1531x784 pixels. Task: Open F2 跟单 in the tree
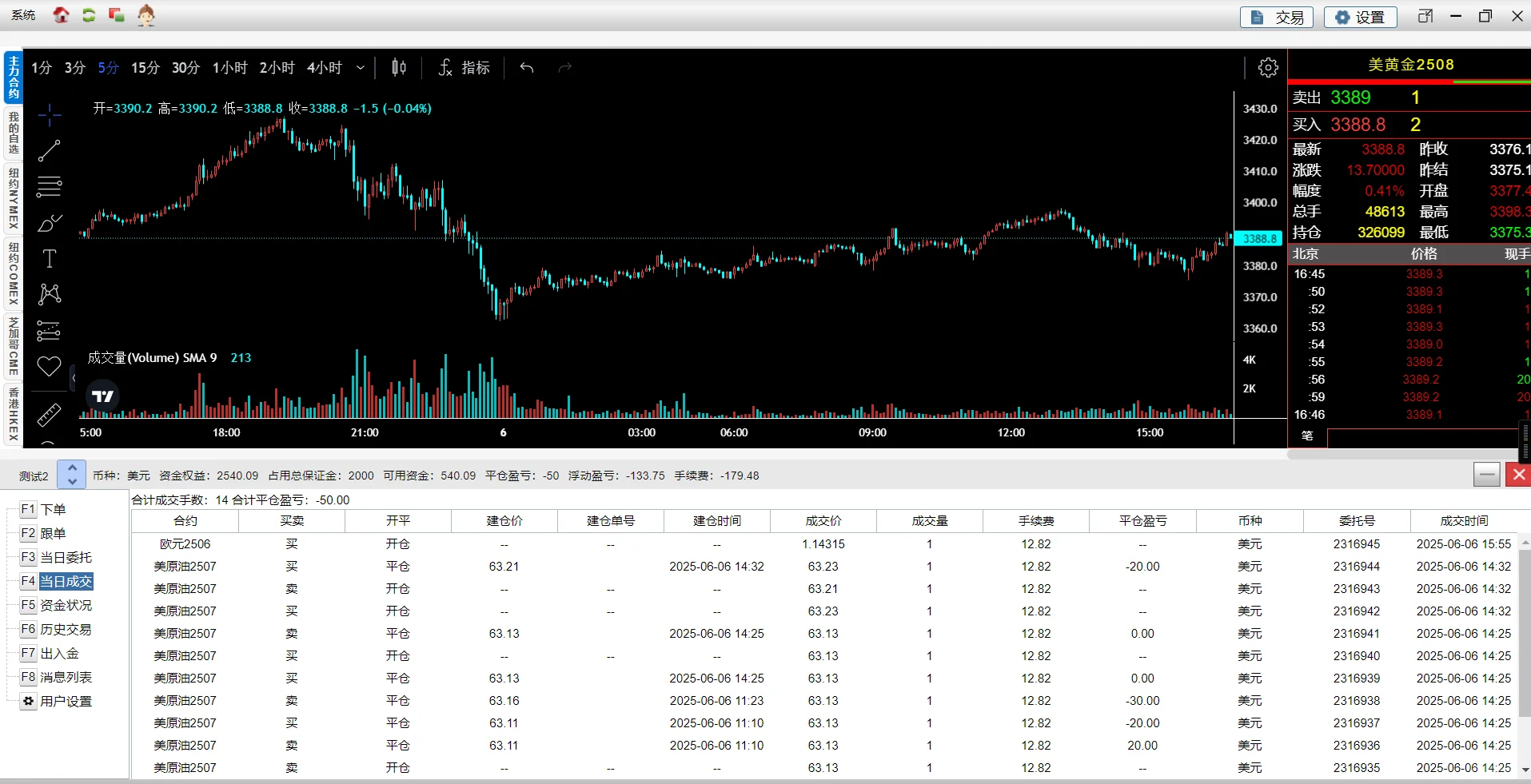pyautogui.click(x=43, y=534)
